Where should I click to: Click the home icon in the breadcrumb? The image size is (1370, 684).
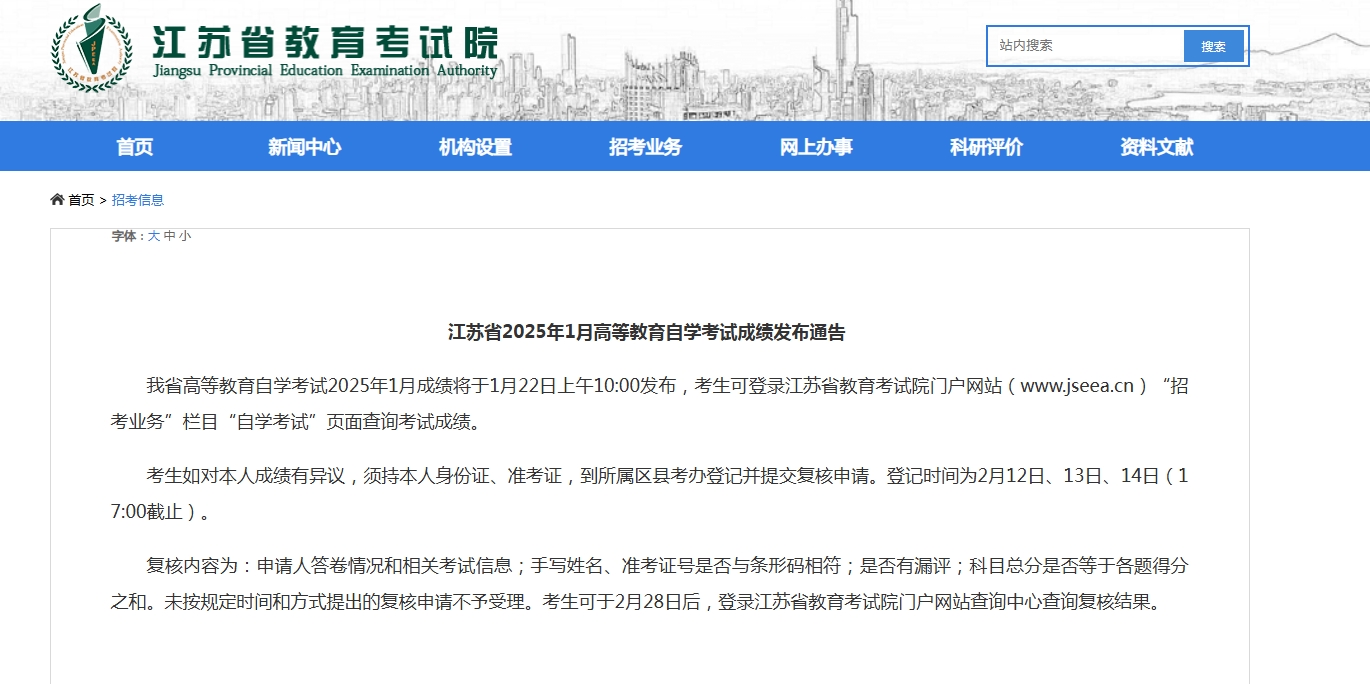(x=57, y=200)
